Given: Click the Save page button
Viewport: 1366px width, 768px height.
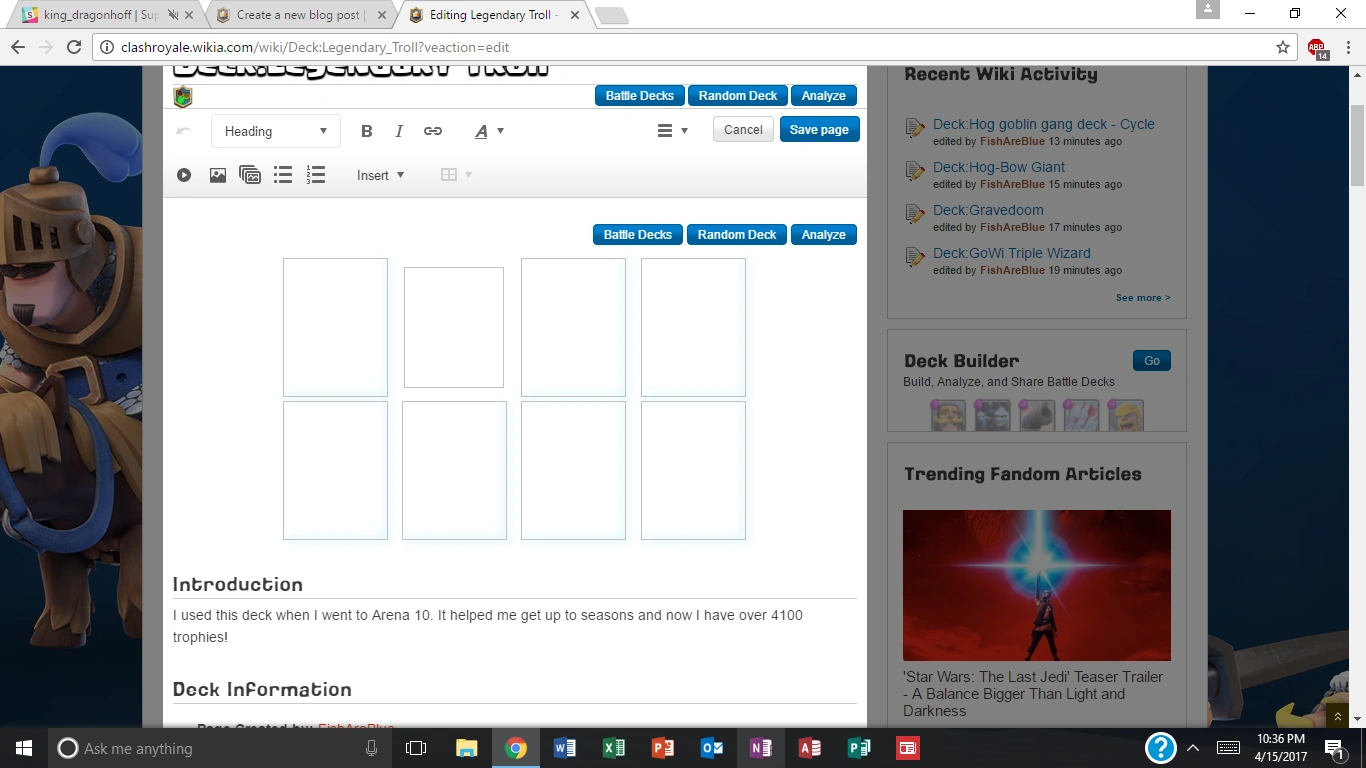Looking at the screenshot, I should coord(819,130).
